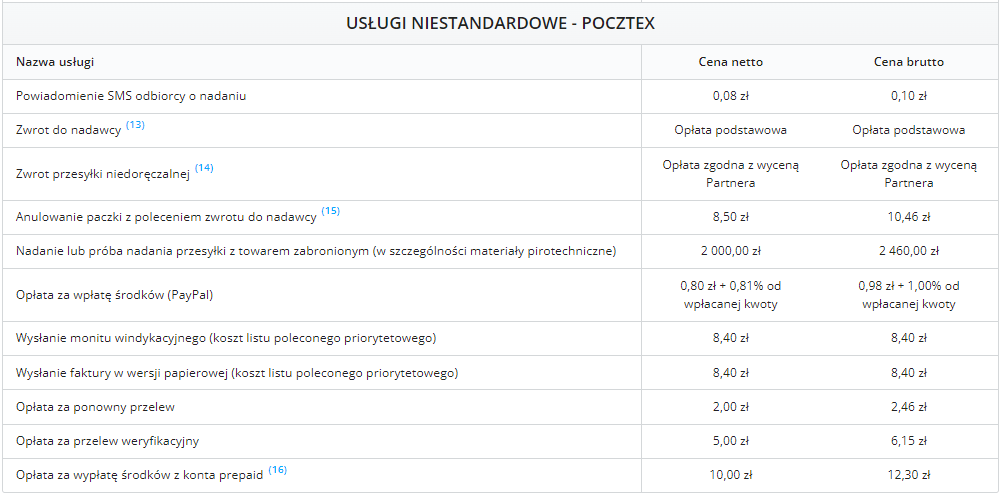The image size is (1002, 497).
Task: Select the Cena netto column header
Action: click(x=730, y=62)
